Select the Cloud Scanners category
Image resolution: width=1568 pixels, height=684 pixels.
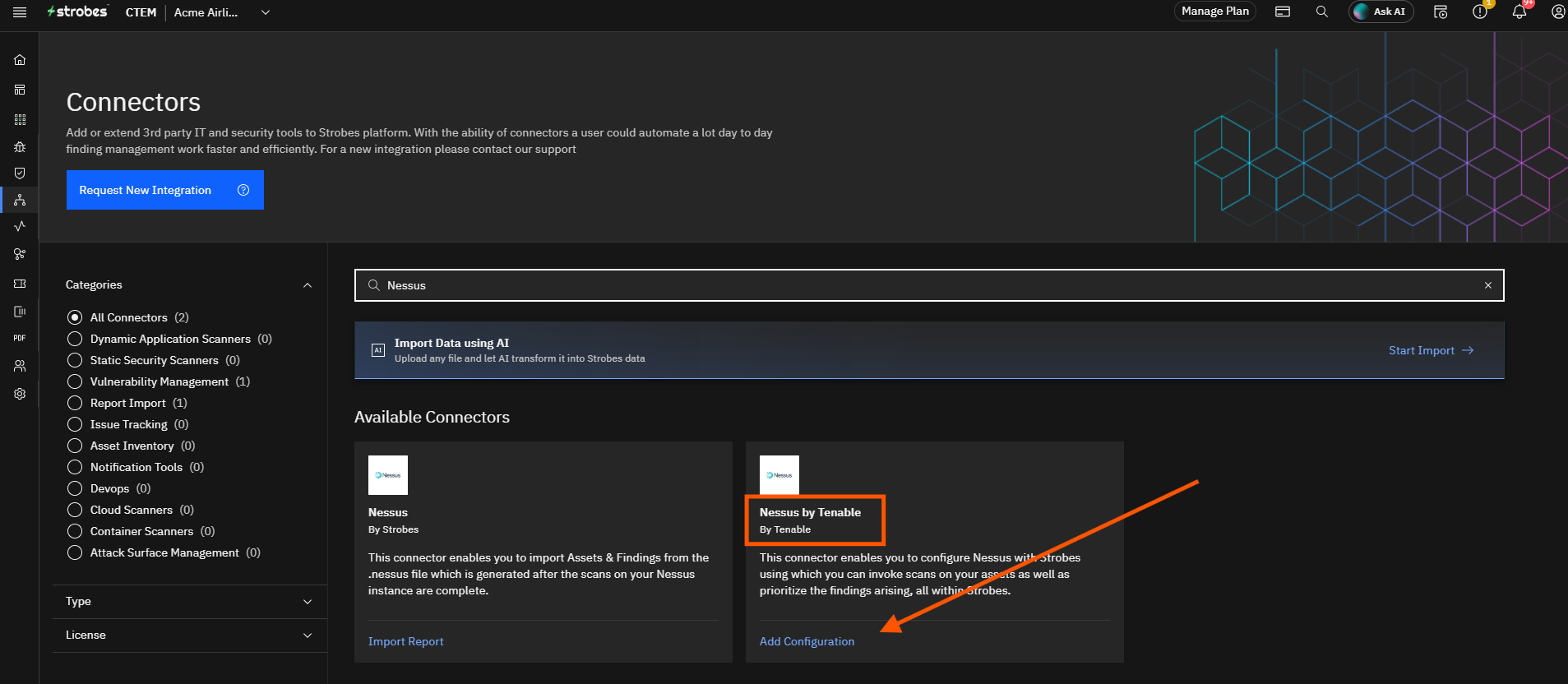[x=75, y=510]
